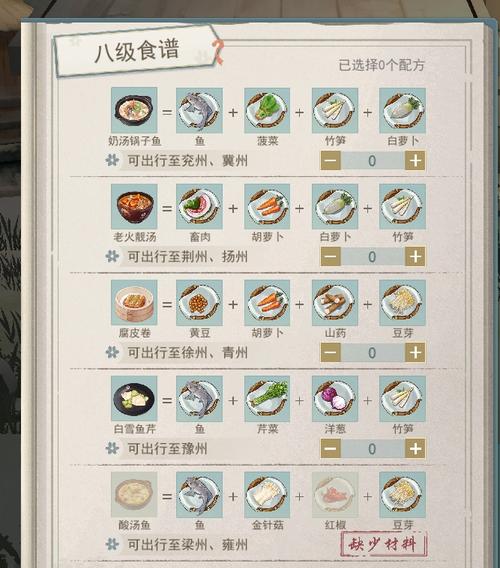
Task: Decrease quantity for 白雪鱼芹 recipe
Action: 330,449
